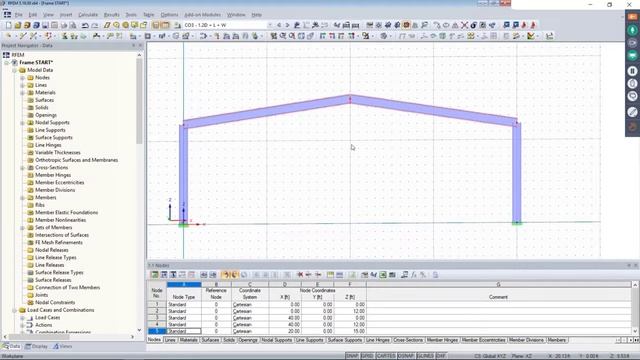Switch to the Cross-Sections table tab
The height and width of the screenshot is (360, 640).
tap(408, 340)
